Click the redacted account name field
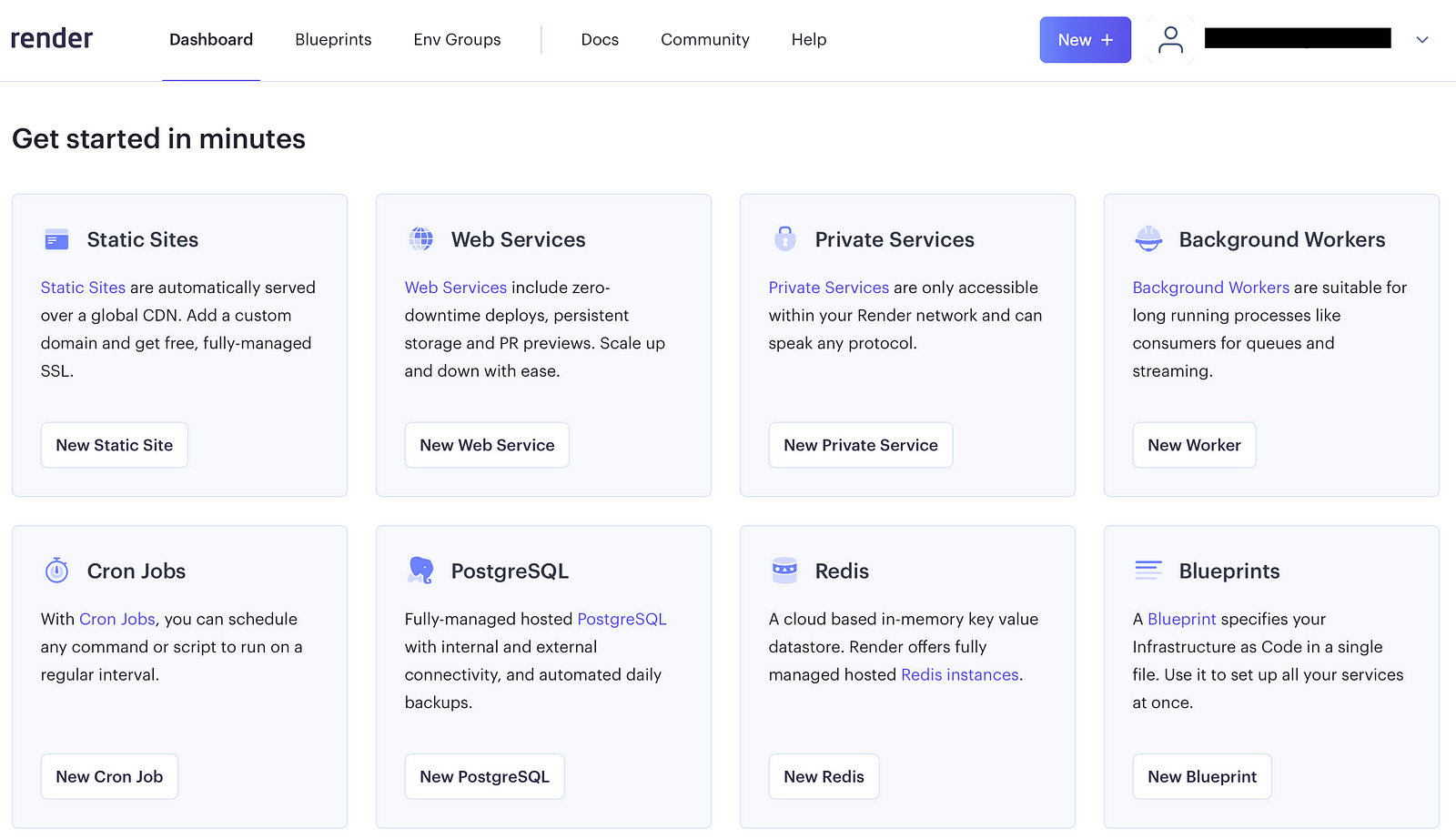Viewport: 1456px width, 839px height. pos(1298,37)
